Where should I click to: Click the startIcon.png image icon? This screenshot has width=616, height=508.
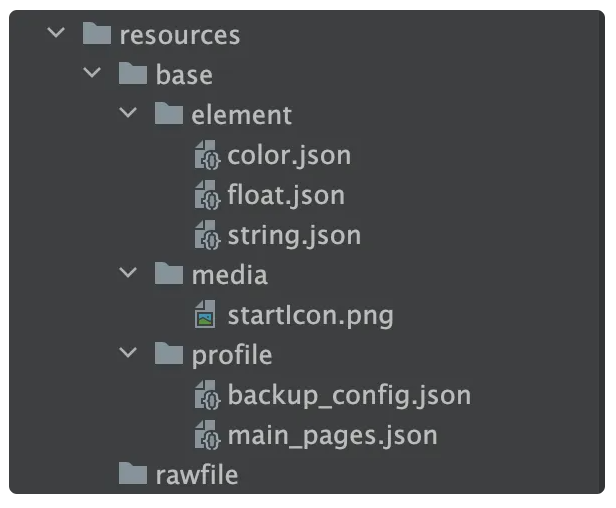tap(207, 316)
